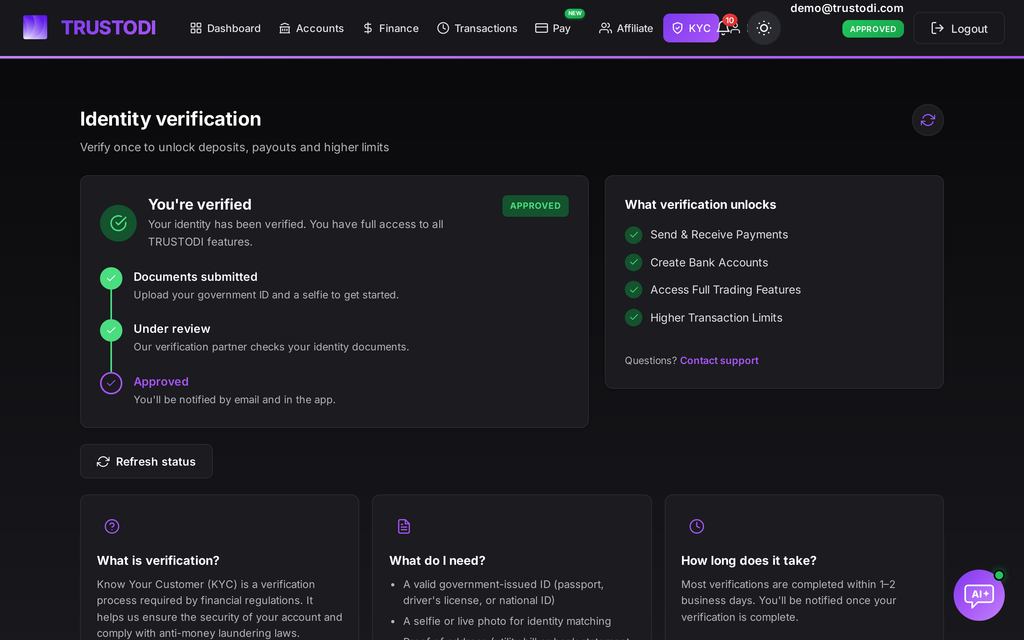The height and width of the screenshot is (640, 1024).
Task: Click the Under review step title
Action: (x=172, y=329)
